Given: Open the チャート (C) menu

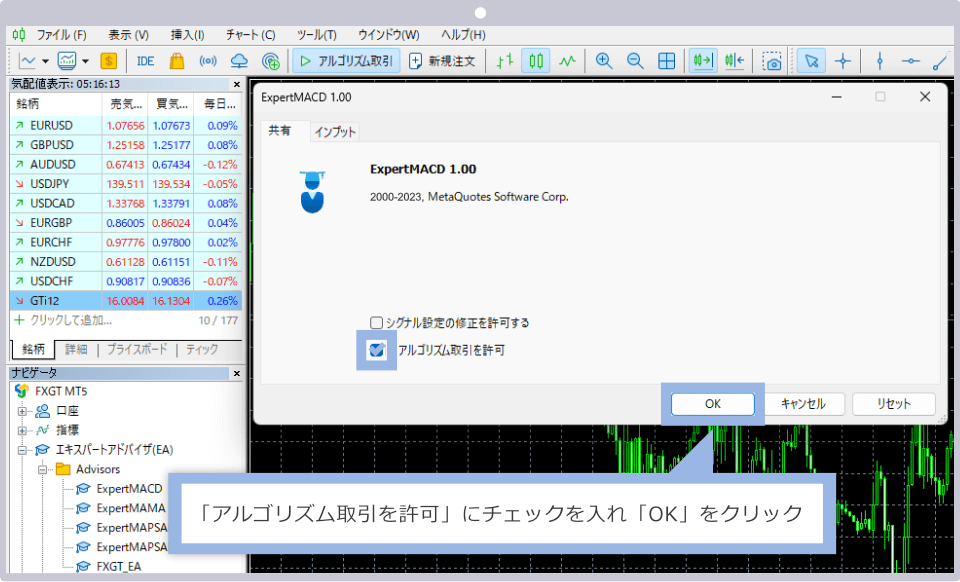Looking at the screenshot, I should coord(250,35).
